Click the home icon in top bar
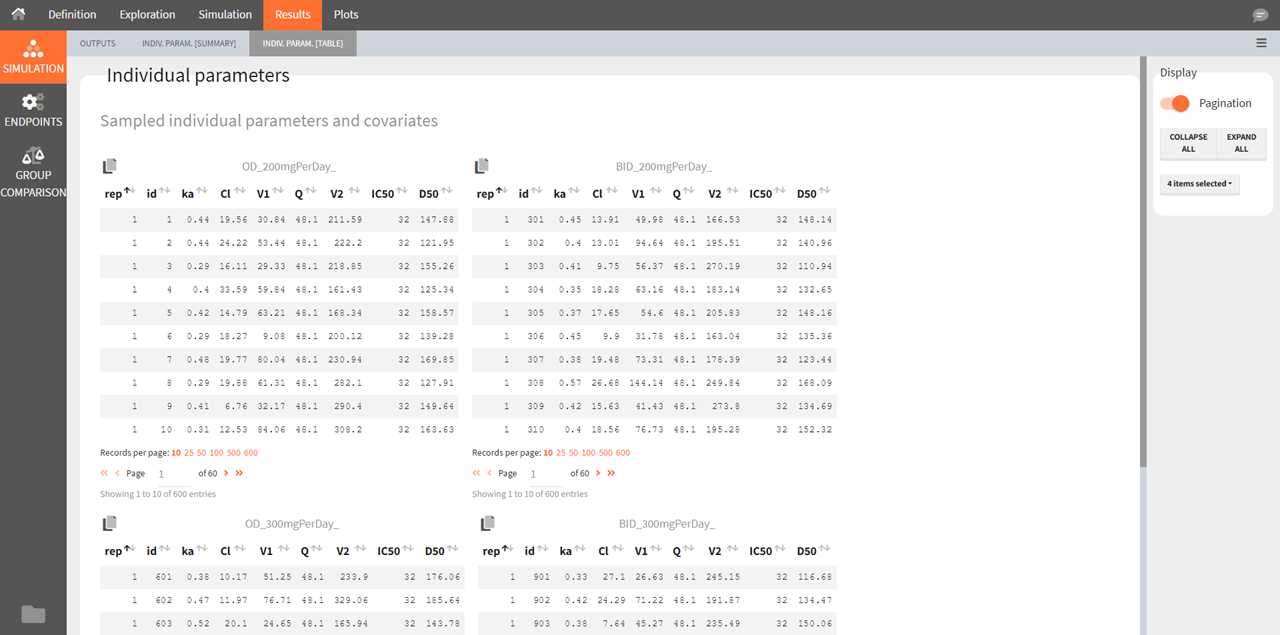 click(18, 15)
